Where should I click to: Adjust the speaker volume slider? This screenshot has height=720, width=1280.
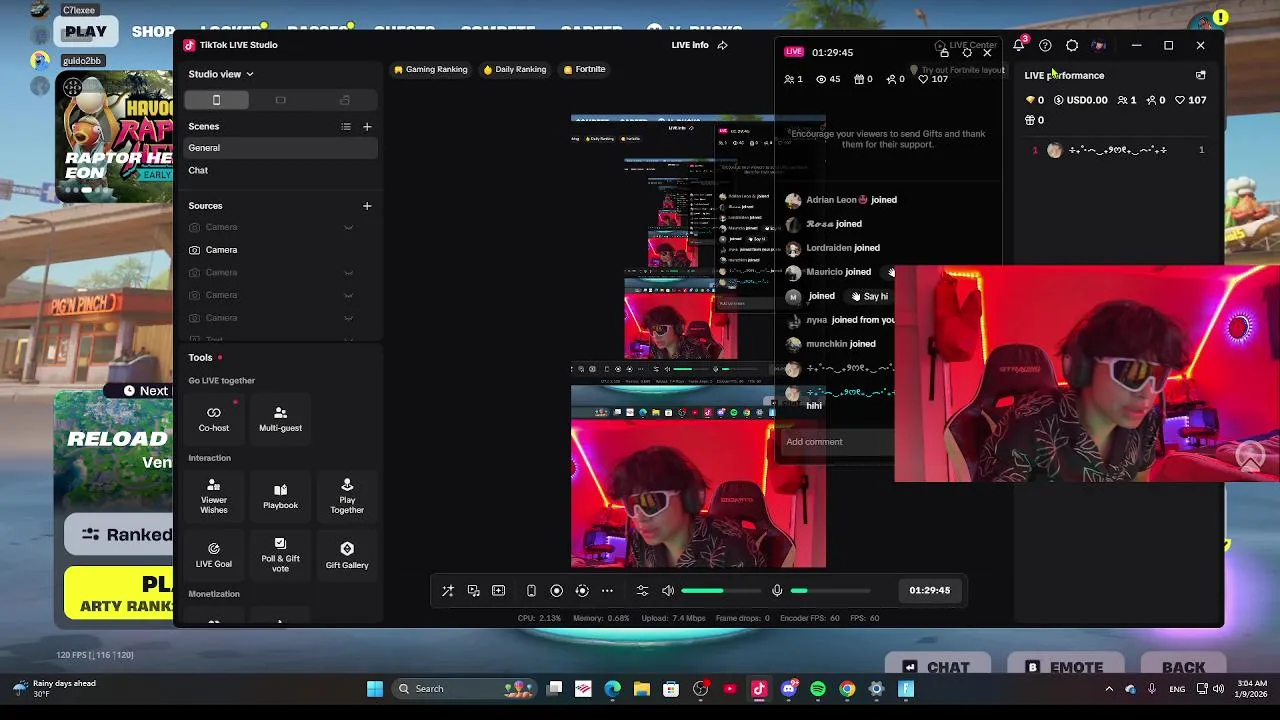720,591
